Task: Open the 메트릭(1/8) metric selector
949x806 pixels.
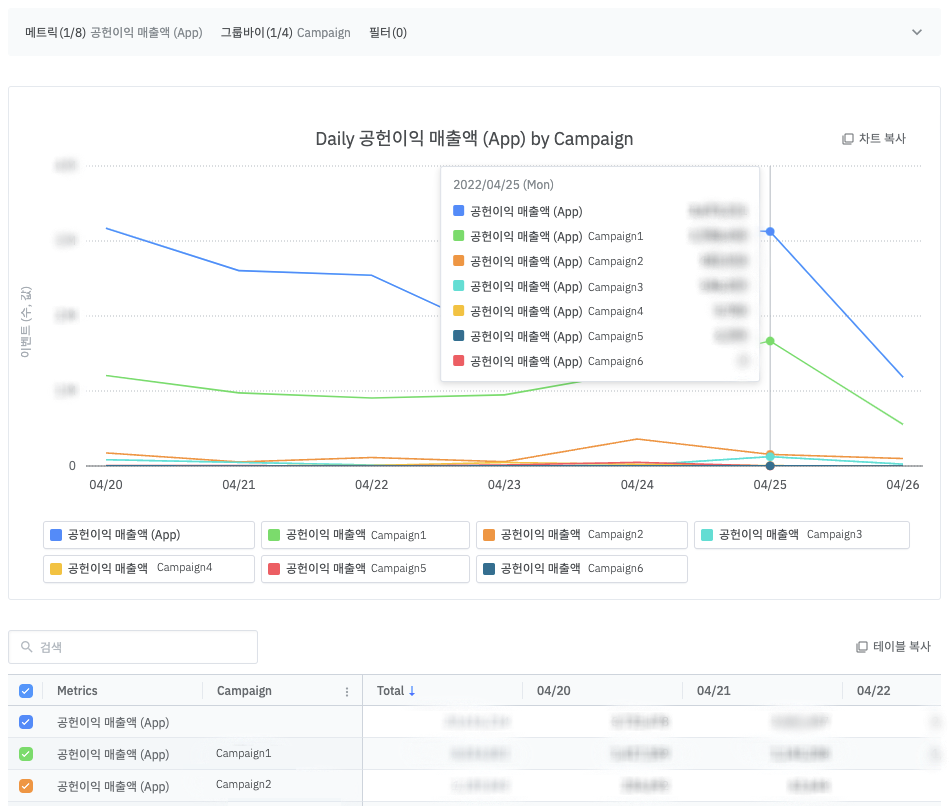Action: [x=113, y=33]
